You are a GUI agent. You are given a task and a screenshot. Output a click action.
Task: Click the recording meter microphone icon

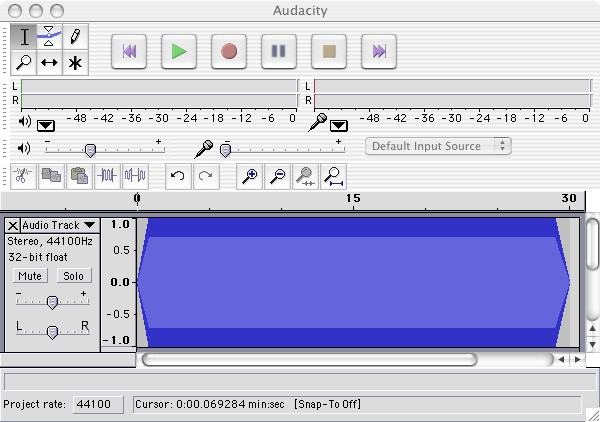point(318,122)
